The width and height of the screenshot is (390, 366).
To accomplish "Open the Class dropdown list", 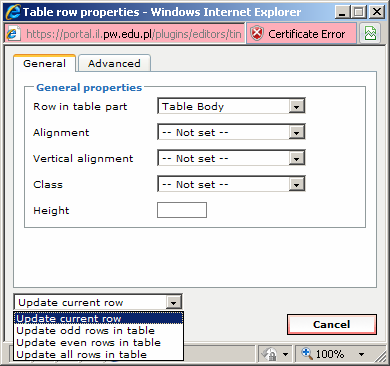I will (x=296, y=184).
